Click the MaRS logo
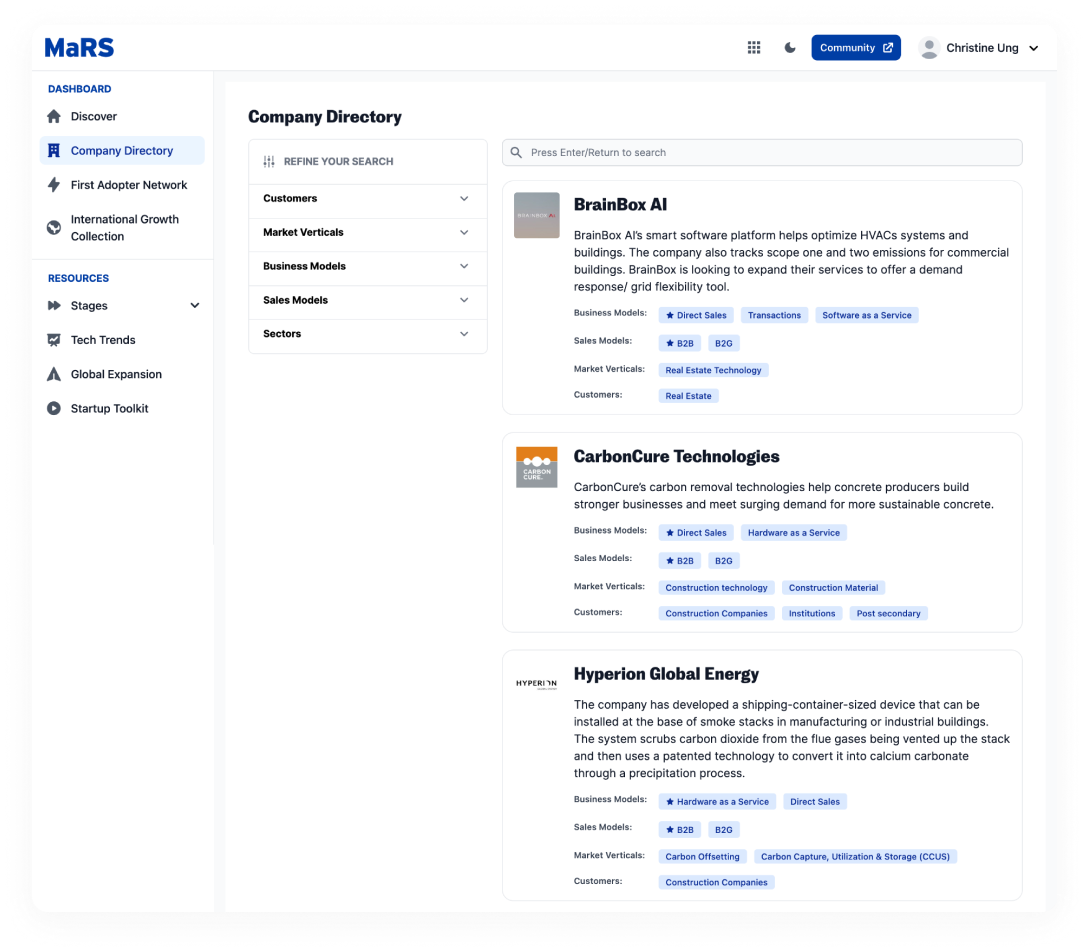This screenshot has height=952, width=1090. tap(79, 47)
